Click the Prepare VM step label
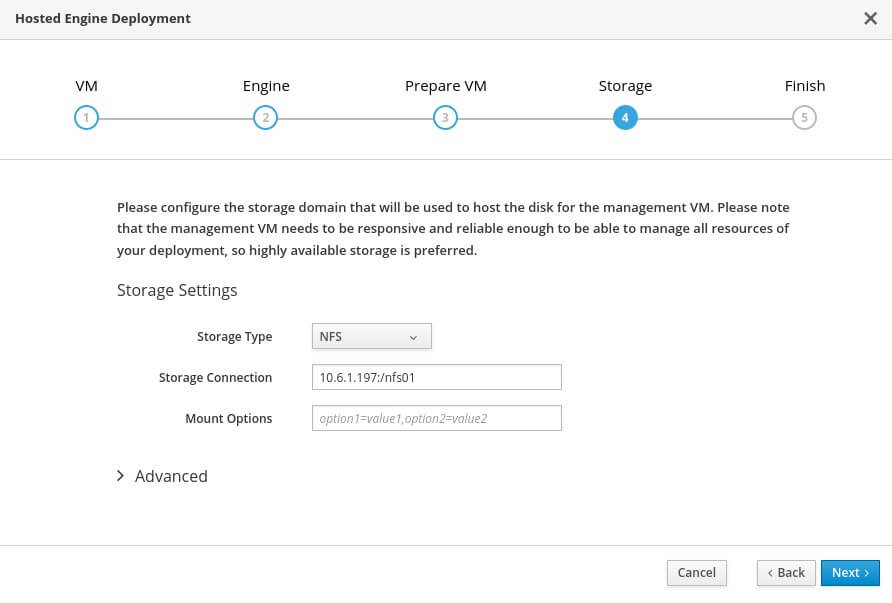Image resolution: width=892 pixels, height=603 pixels. pos(445,86)
